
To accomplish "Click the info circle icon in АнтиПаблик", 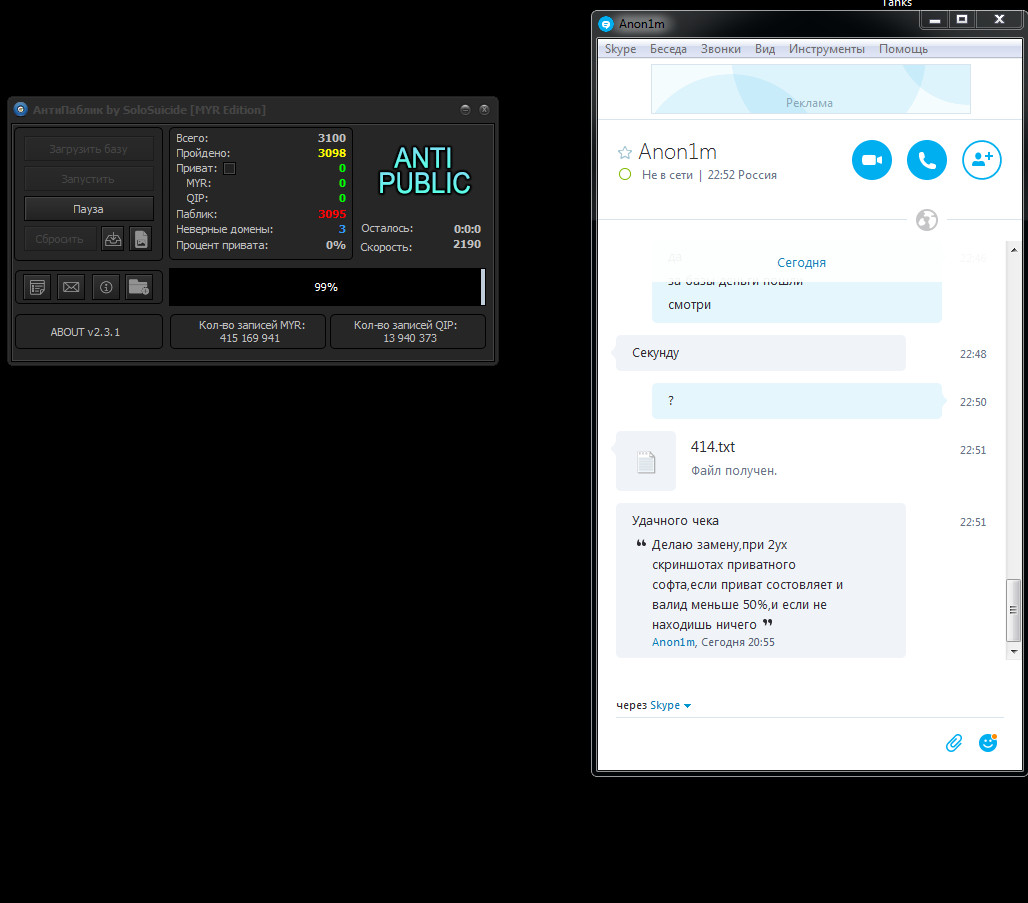I will coord(106,287).
